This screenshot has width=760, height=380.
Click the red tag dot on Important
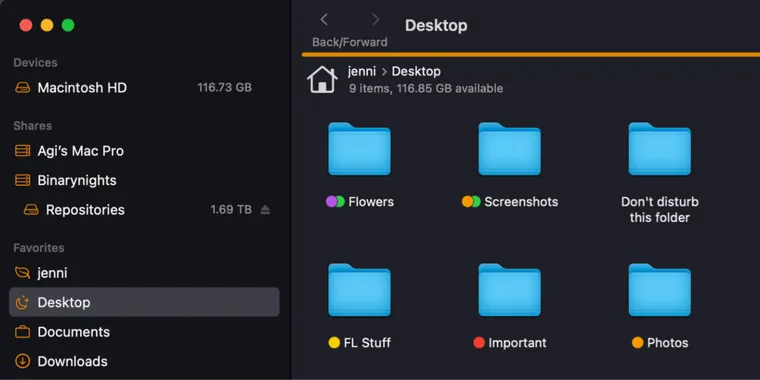coord(479,343)
